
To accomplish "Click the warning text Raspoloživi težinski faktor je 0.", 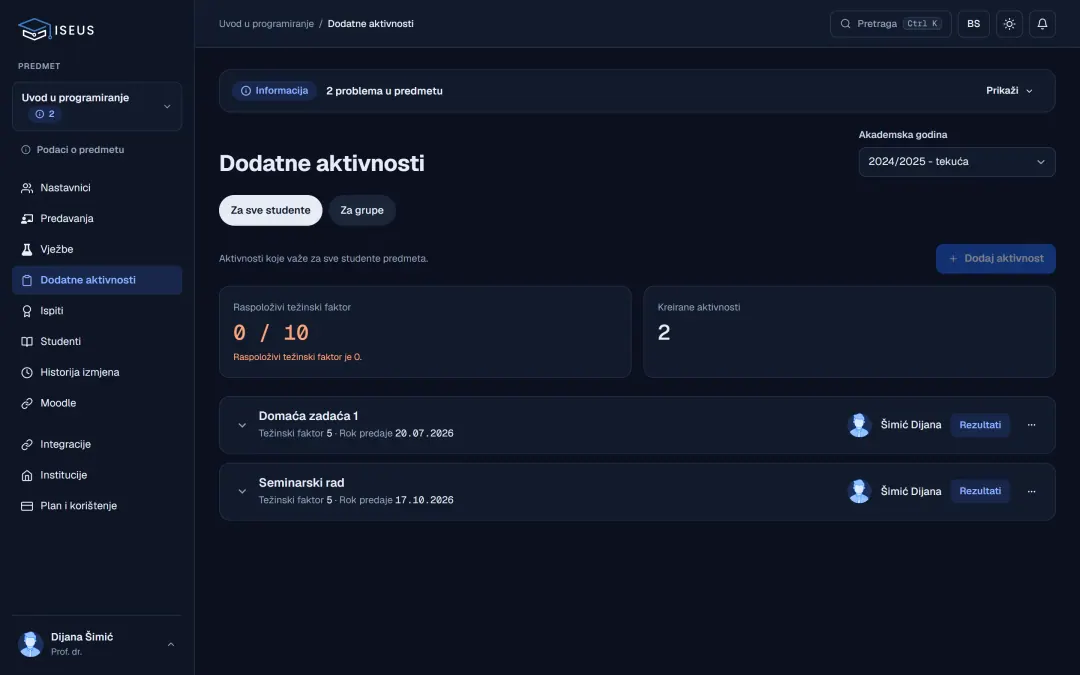I will tap(298, 357).
